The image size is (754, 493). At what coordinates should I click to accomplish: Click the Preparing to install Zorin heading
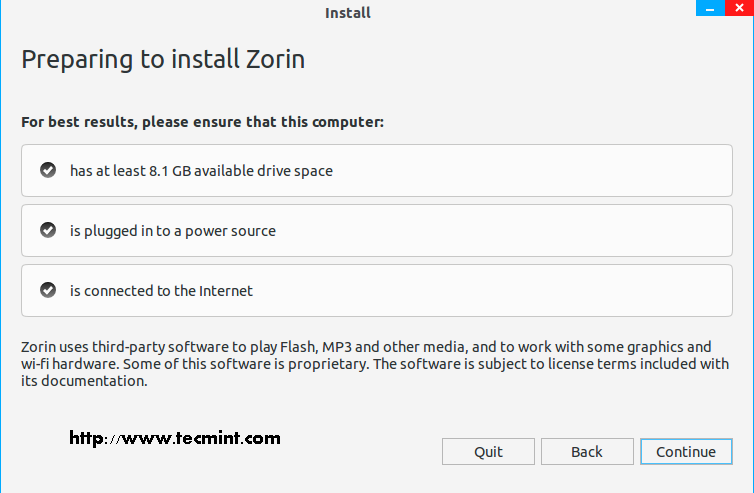(x=163, y=59)
